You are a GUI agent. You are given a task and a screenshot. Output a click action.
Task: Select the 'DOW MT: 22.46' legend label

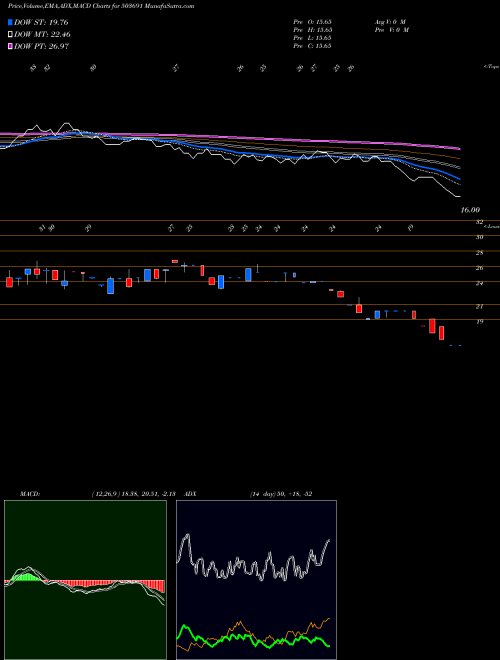pyautogui.click(x=42, y=35)
